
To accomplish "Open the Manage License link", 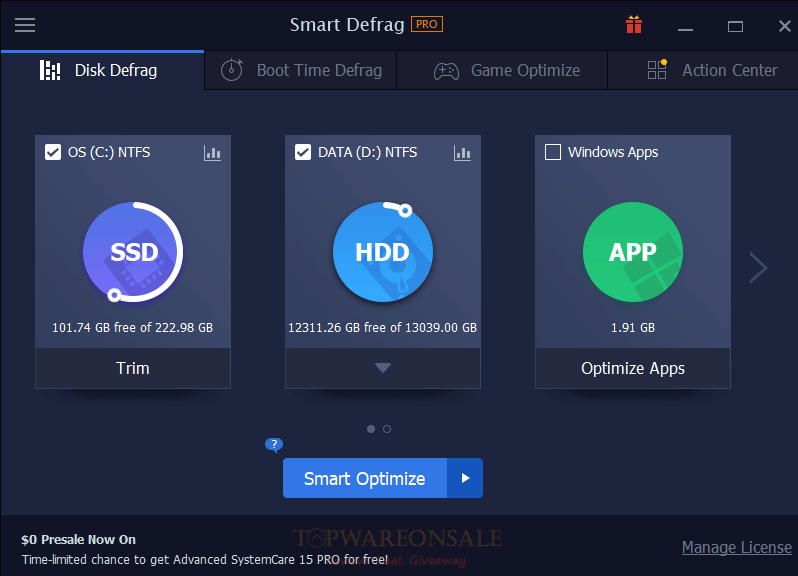I will 736,548.
